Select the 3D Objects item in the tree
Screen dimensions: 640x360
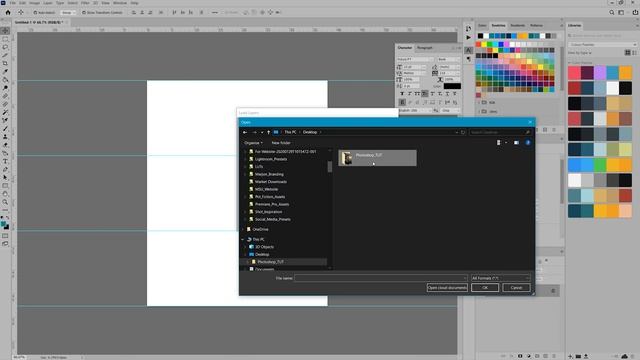[264, 247]
